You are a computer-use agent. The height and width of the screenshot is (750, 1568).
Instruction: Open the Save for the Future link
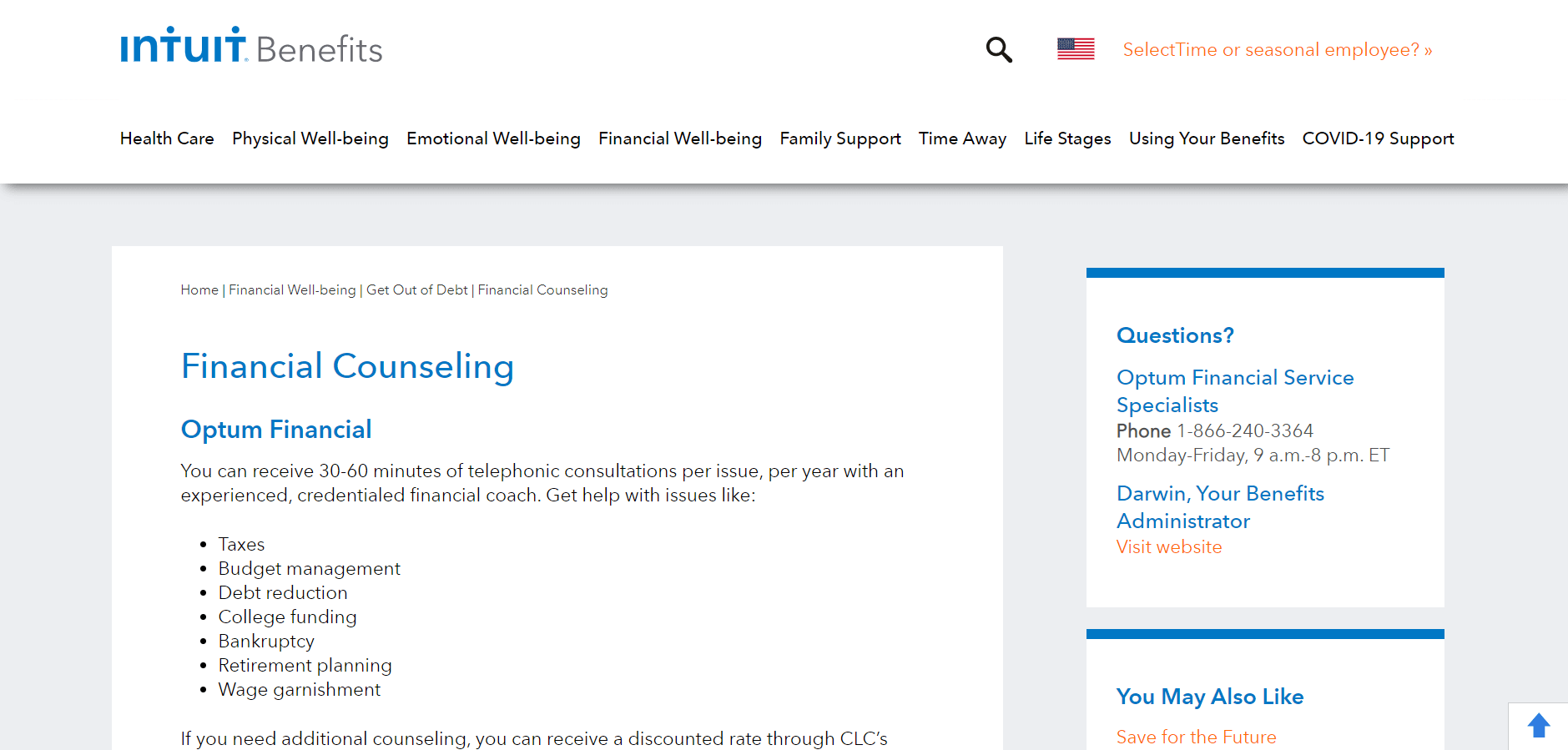[x=1197, y=737]
